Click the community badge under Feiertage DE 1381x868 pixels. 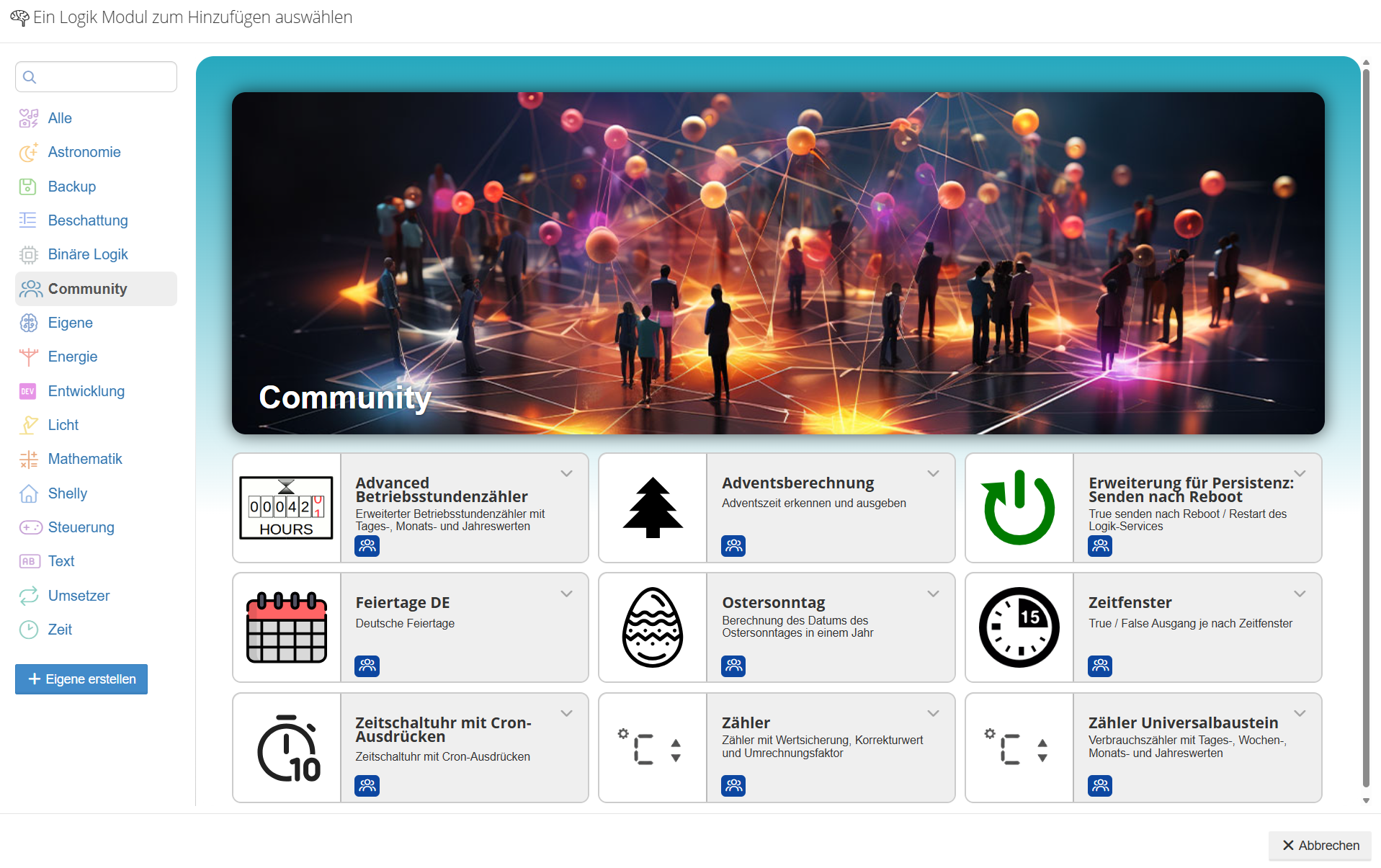tap(367, 666)
